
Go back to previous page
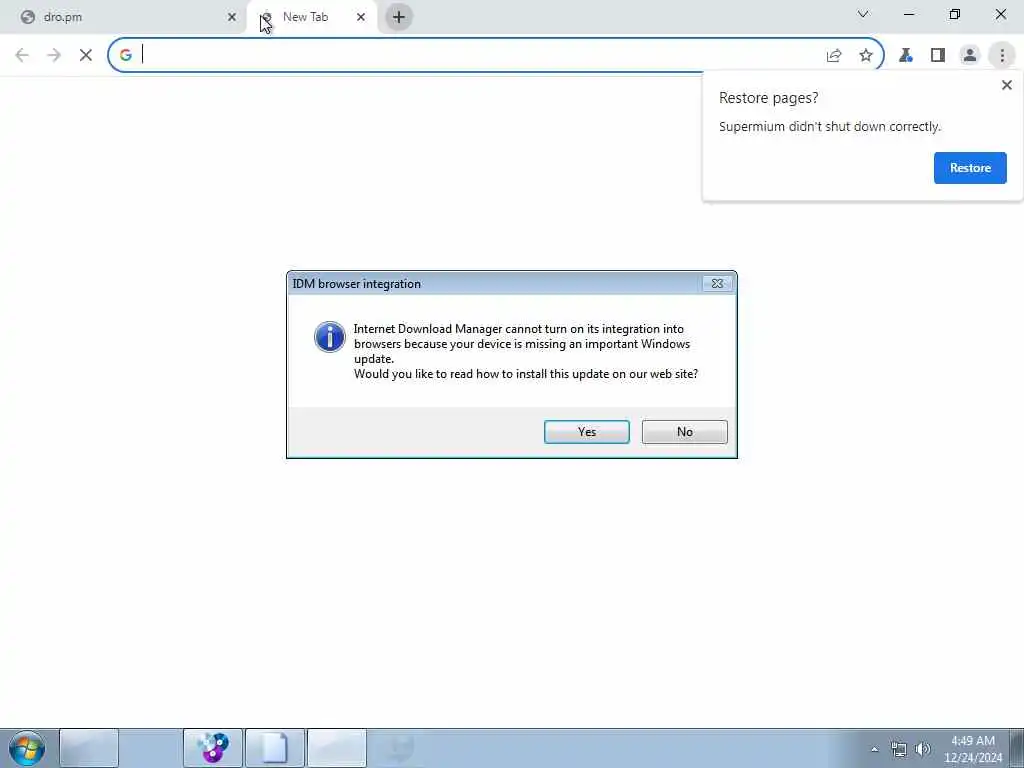(x=22, y=56)
